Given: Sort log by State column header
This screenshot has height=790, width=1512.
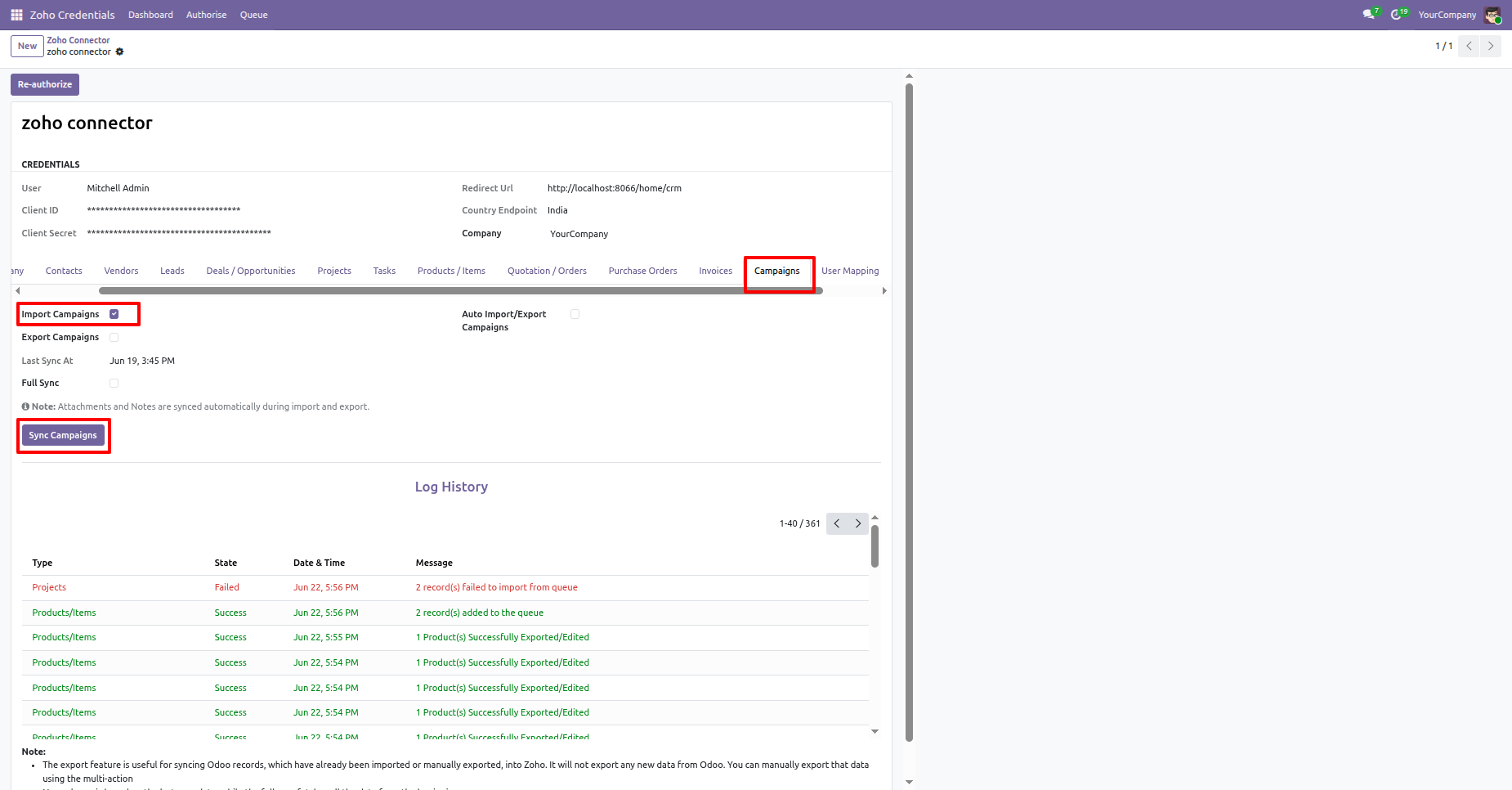Looking at the screenshot, I should tap(226, 563).
